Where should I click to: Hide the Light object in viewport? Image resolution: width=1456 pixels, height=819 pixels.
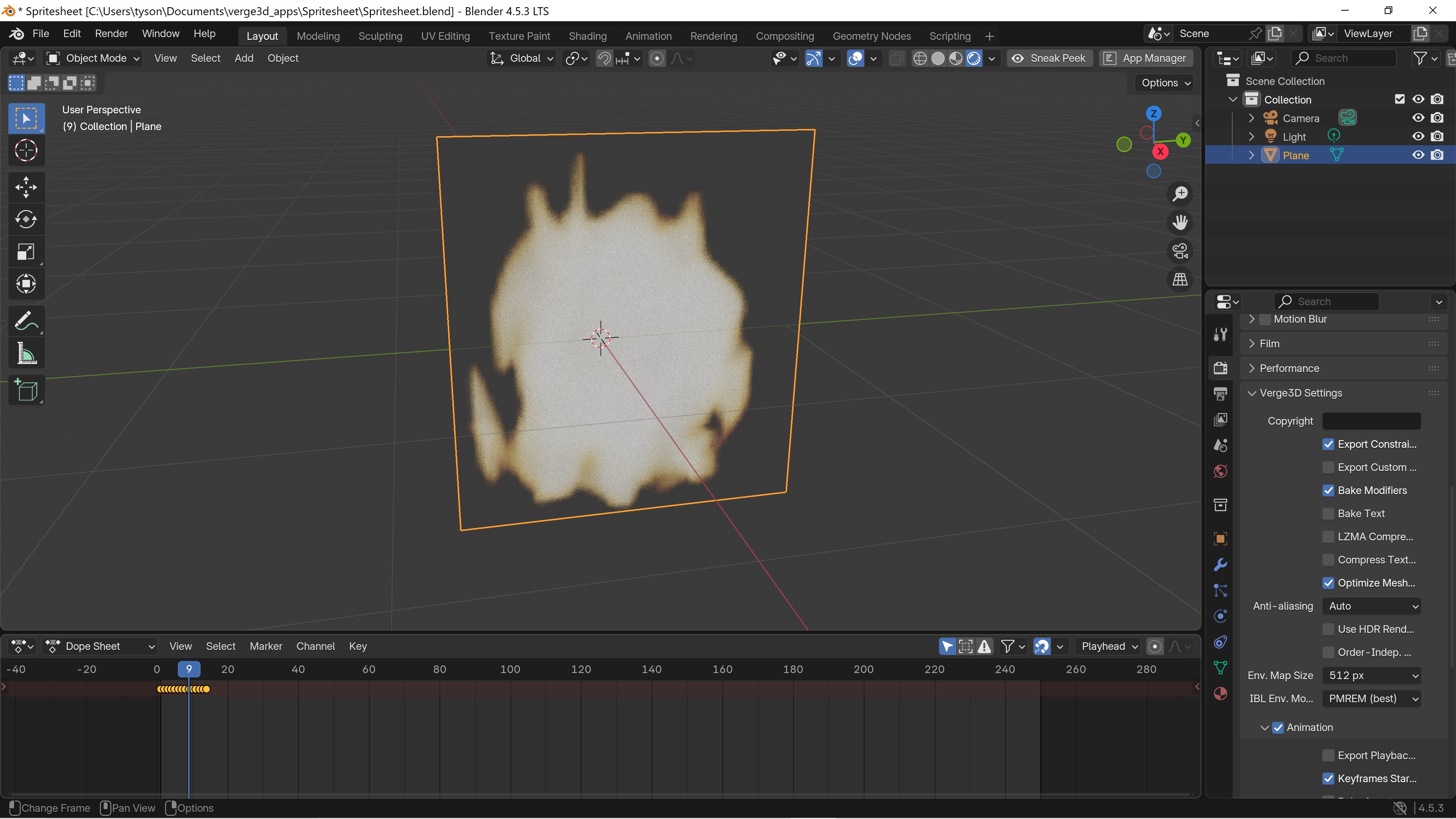click(x=1418, y=136)
